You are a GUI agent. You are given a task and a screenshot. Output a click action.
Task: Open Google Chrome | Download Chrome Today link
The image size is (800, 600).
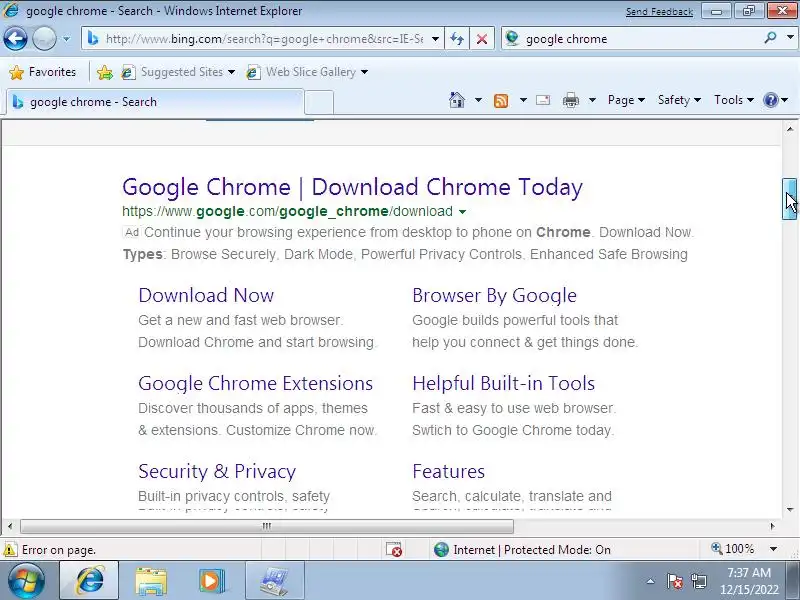(x=352, y=187)
